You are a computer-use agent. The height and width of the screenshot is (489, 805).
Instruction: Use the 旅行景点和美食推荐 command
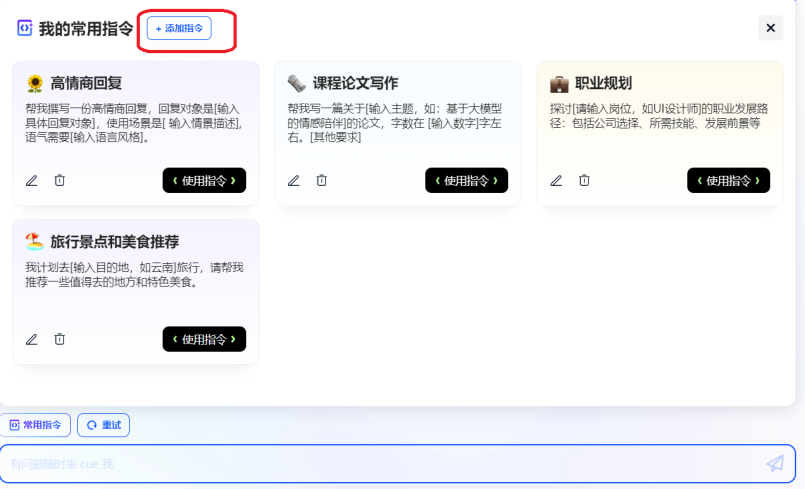click(x=204, y=340)
